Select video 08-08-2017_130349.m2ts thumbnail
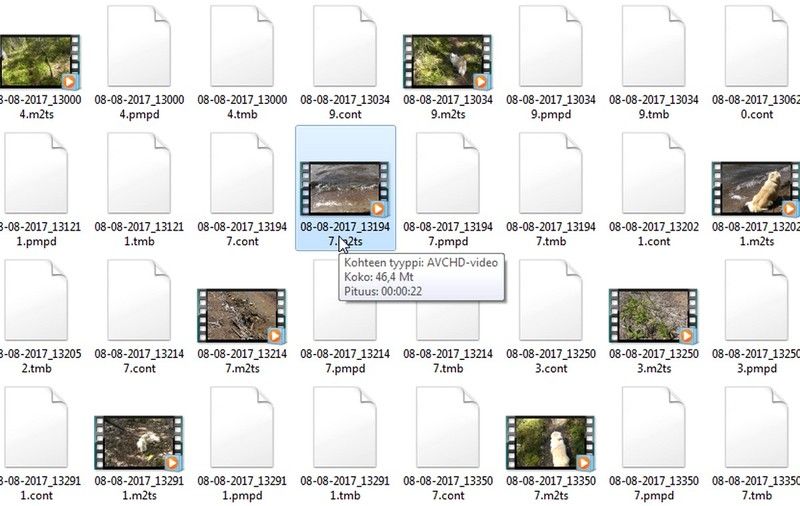Screen dimensions: 800x506 [x=447, y=62]
